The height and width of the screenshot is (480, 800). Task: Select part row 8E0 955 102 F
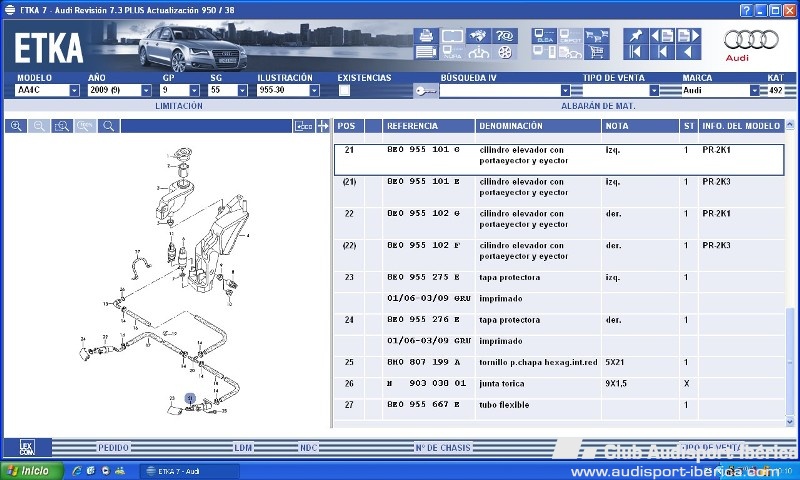[559, 255]
